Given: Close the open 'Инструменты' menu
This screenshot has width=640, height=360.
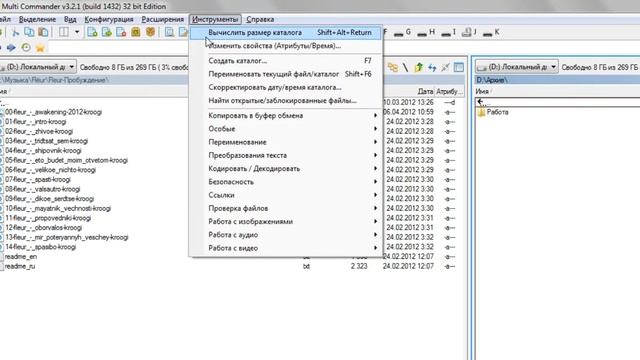Looking at the screenshot, I should click(x=215, y=20).
